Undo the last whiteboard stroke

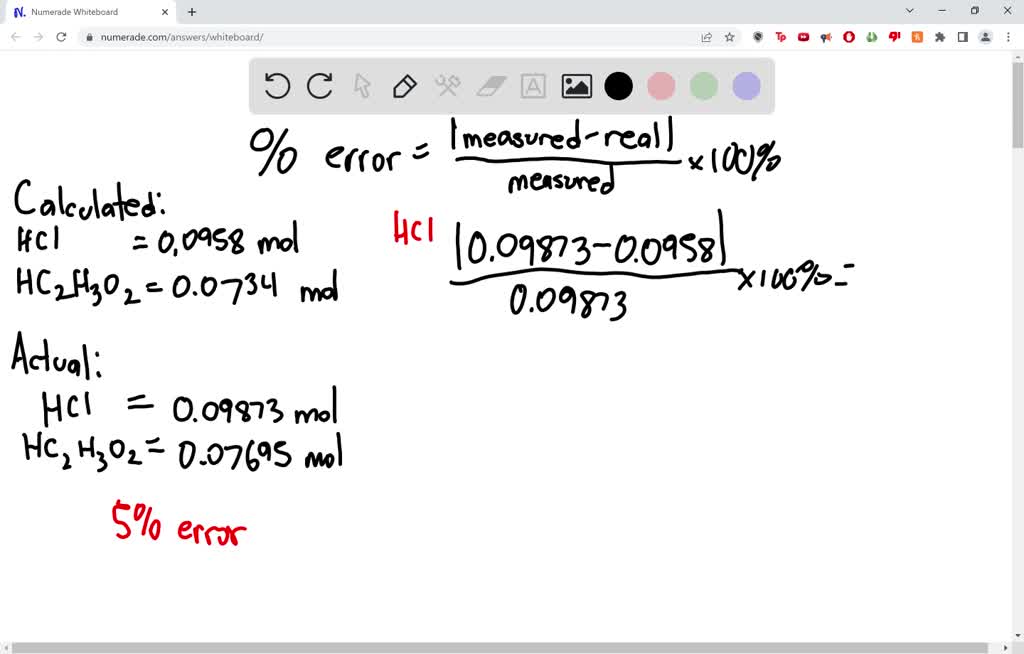pos(277,86)
